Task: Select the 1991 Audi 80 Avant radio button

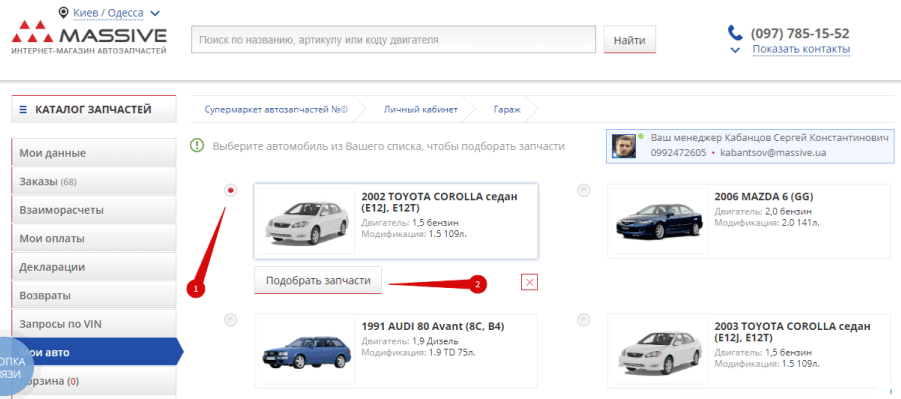Action: (x=230, y=320)
